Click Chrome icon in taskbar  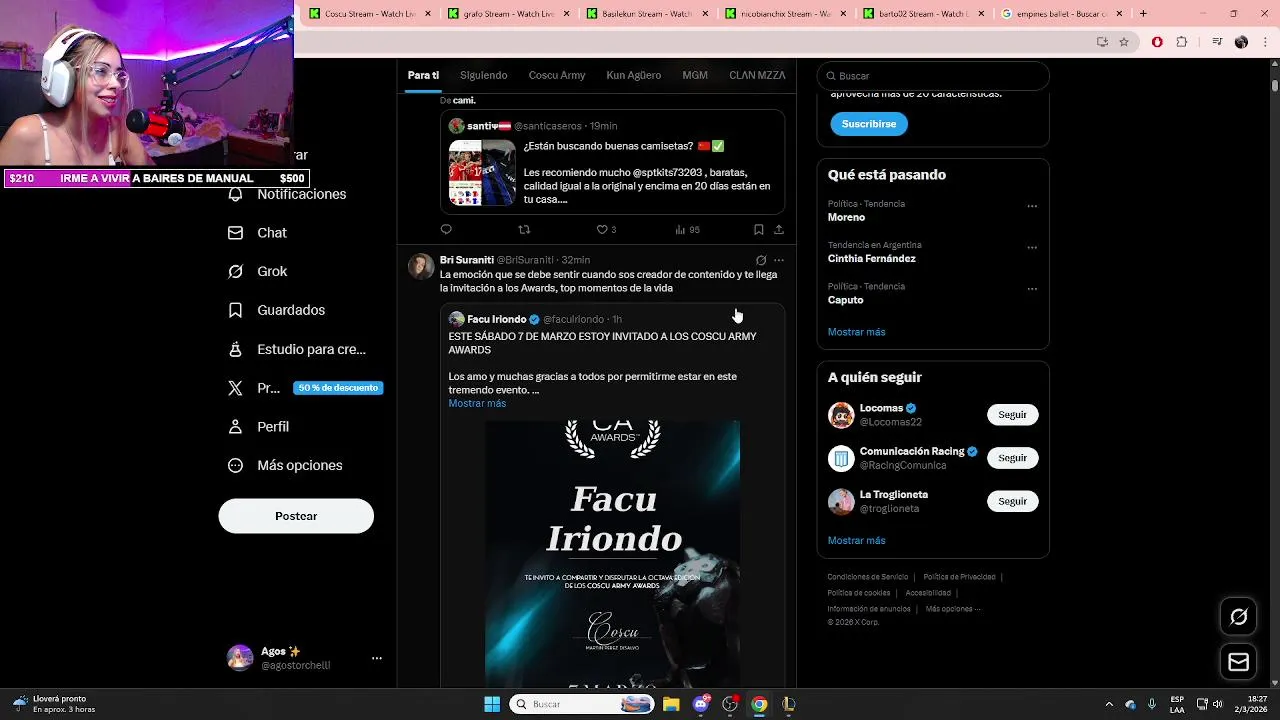tap(759, 704)
